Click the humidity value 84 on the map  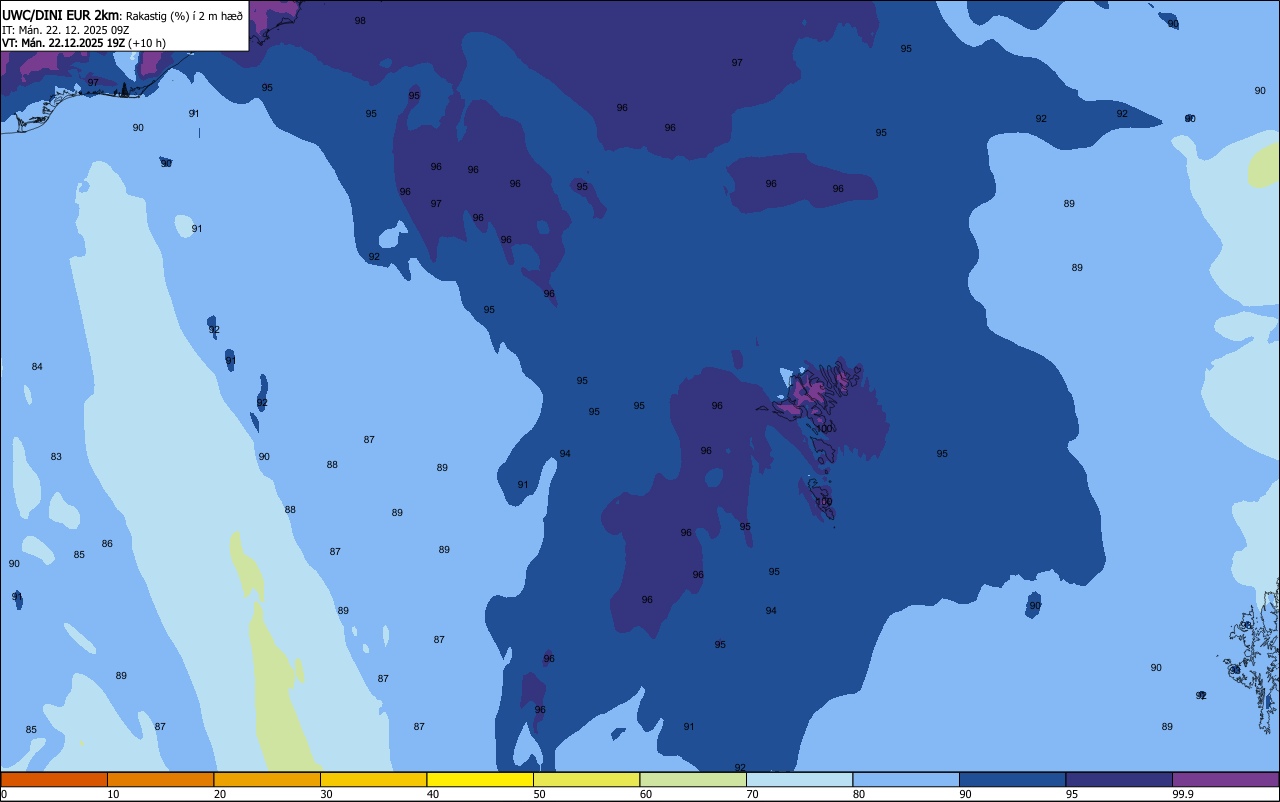coord(37,367)
